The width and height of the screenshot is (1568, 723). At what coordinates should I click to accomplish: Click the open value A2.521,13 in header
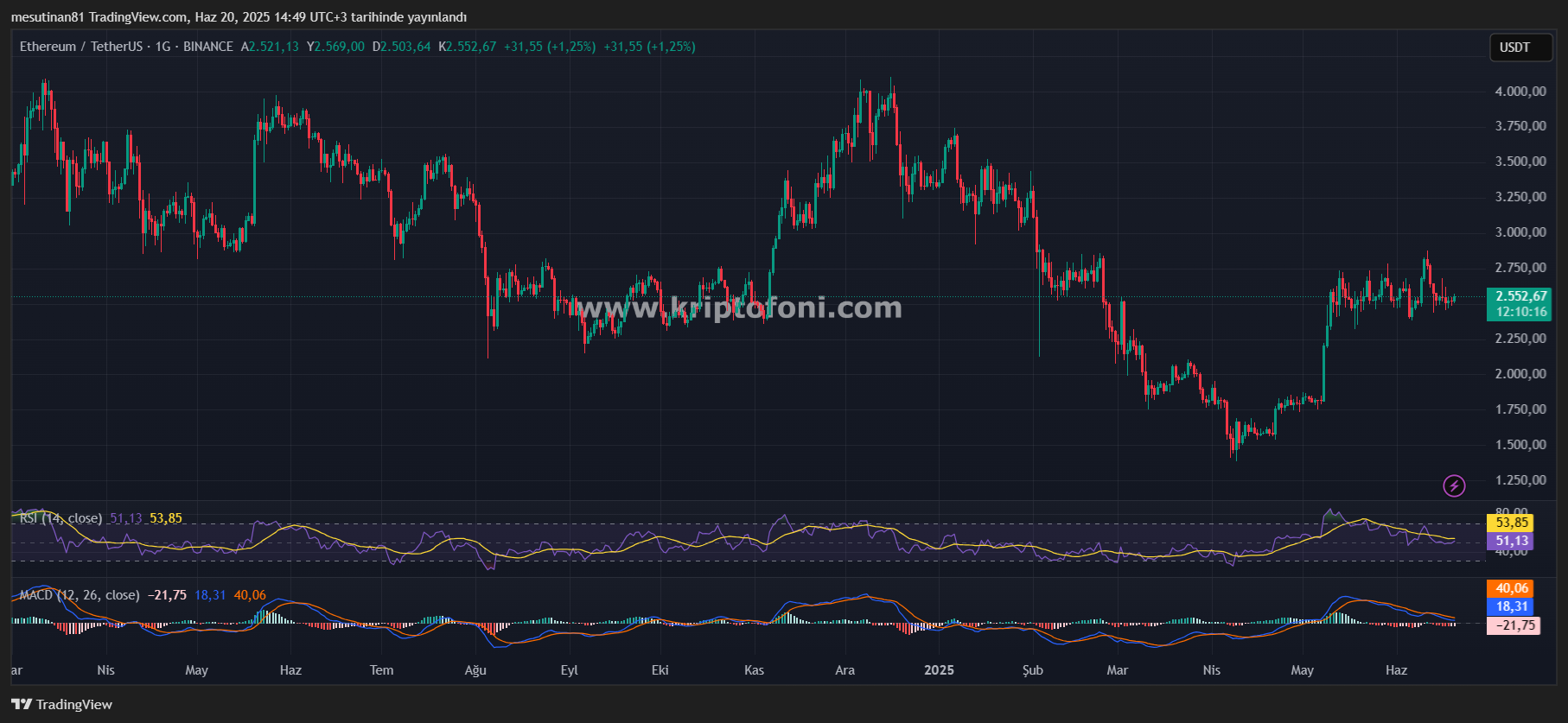(270, 47)
